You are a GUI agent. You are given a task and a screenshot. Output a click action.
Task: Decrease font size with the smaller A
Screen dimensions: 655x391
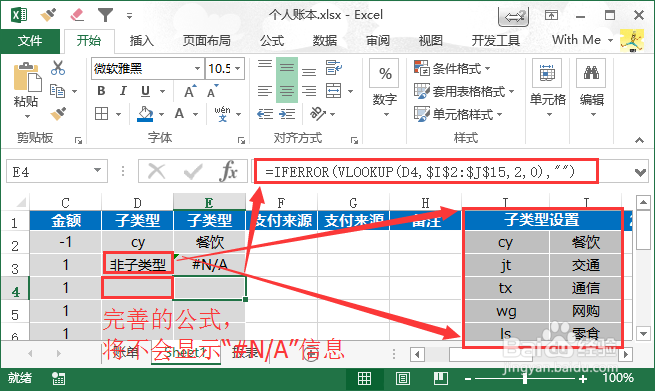[x=213, y=91]
